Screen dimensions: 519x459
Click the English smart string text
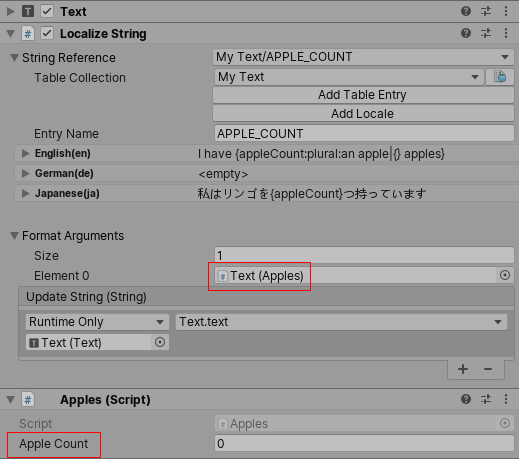click(x=321, y=154)
